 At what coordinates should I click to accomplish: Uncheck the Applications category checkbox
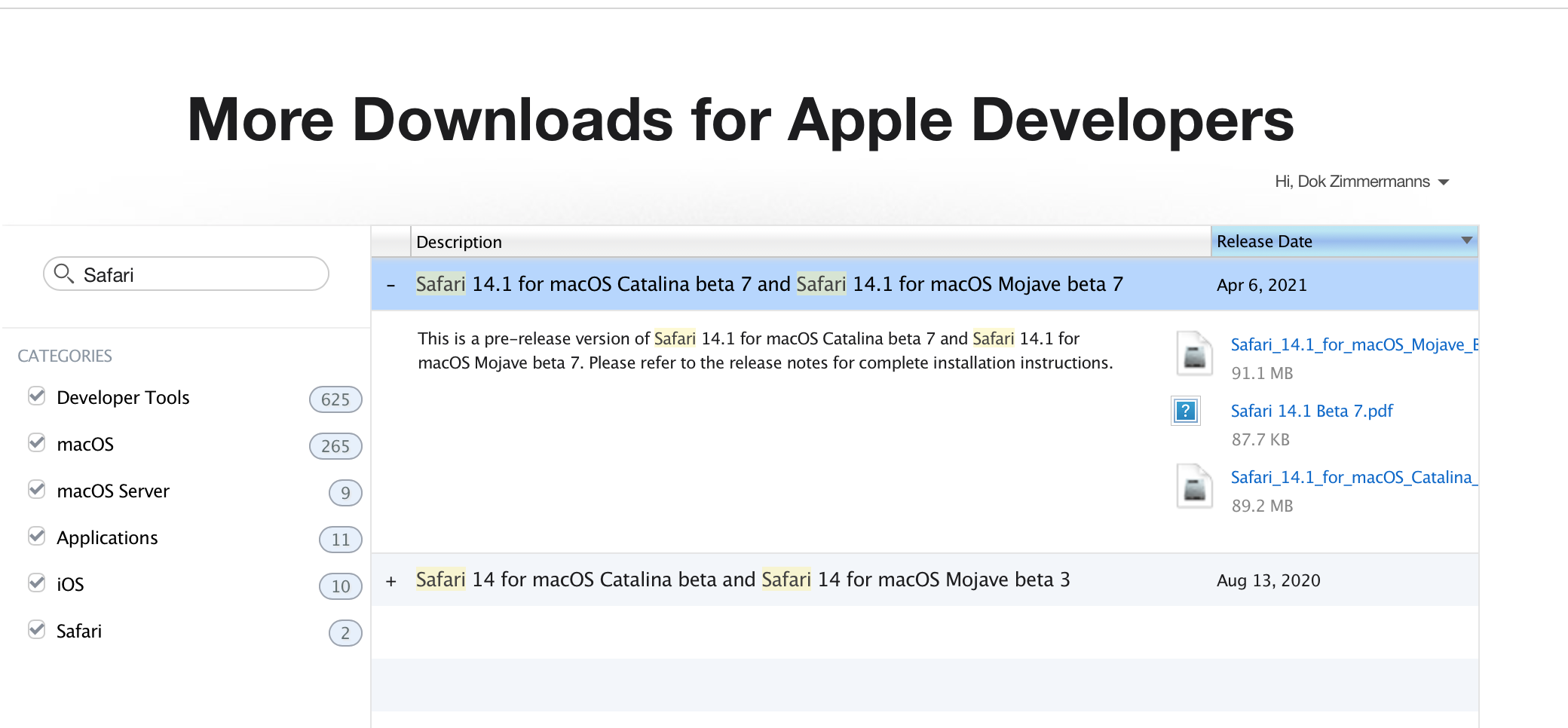click(36, 536)
